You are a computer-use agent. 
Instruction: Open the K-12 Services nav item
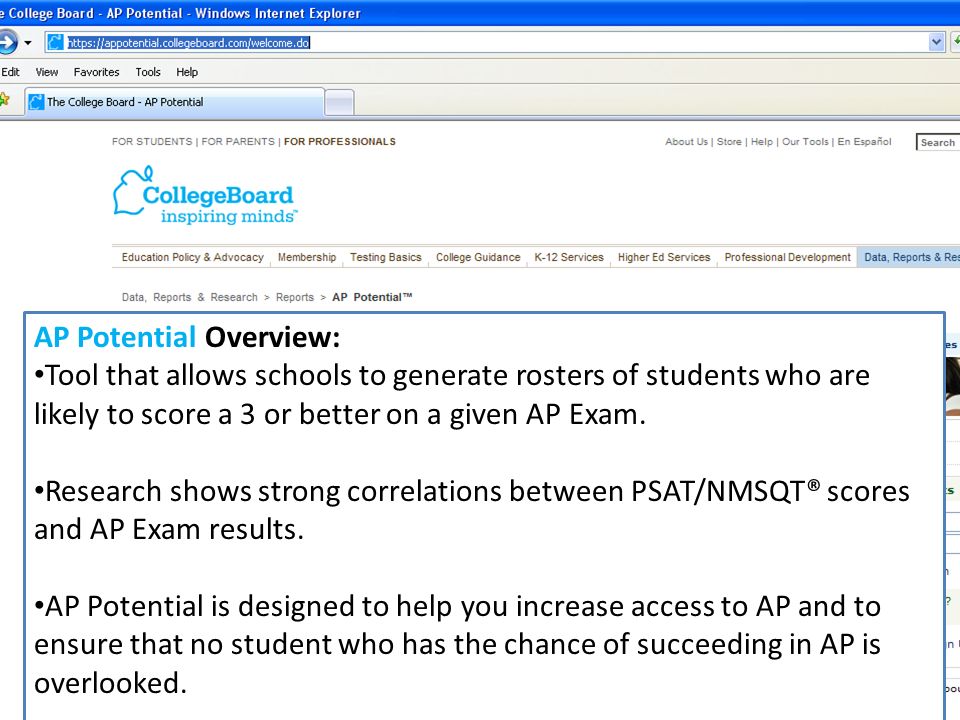click(x=569, y=257)
